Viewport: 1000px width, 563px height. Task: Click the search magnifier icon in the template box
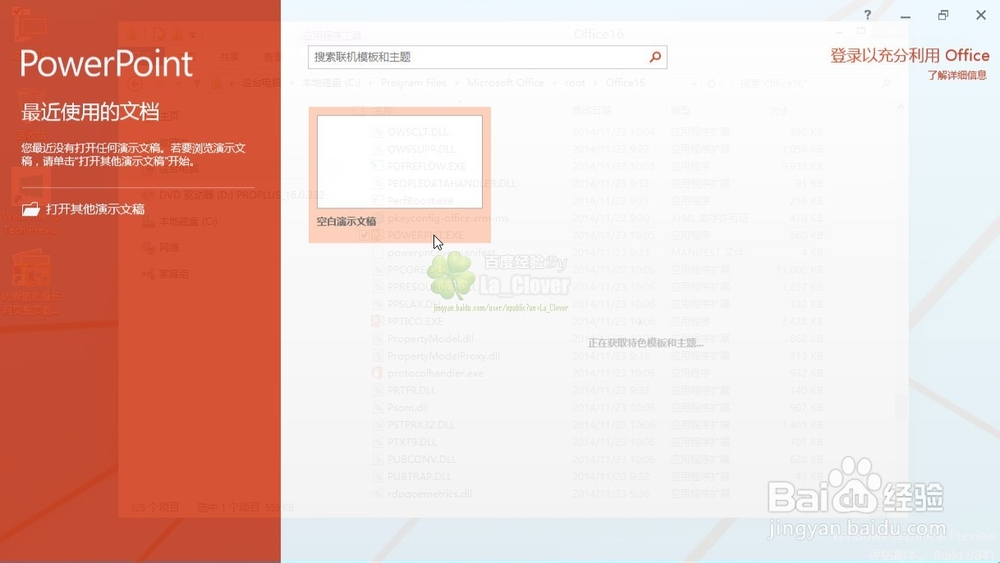point(655,57)
